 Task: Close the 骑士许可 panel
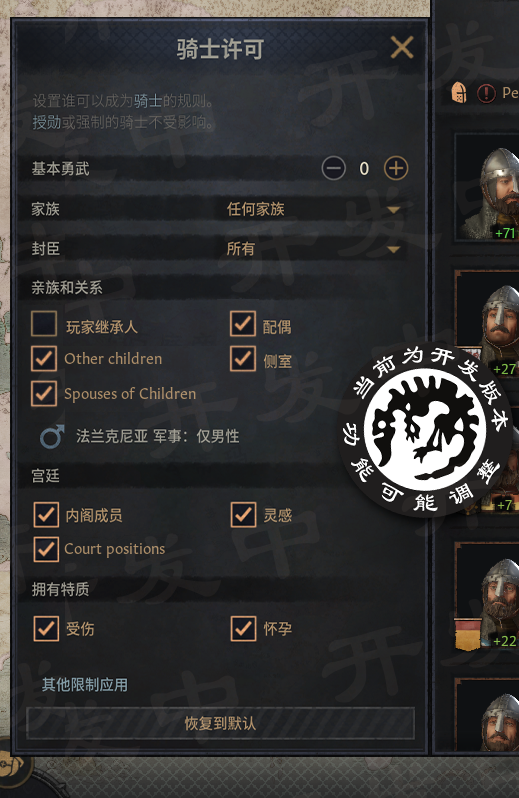pyautogui.click(x=402, y=48)
